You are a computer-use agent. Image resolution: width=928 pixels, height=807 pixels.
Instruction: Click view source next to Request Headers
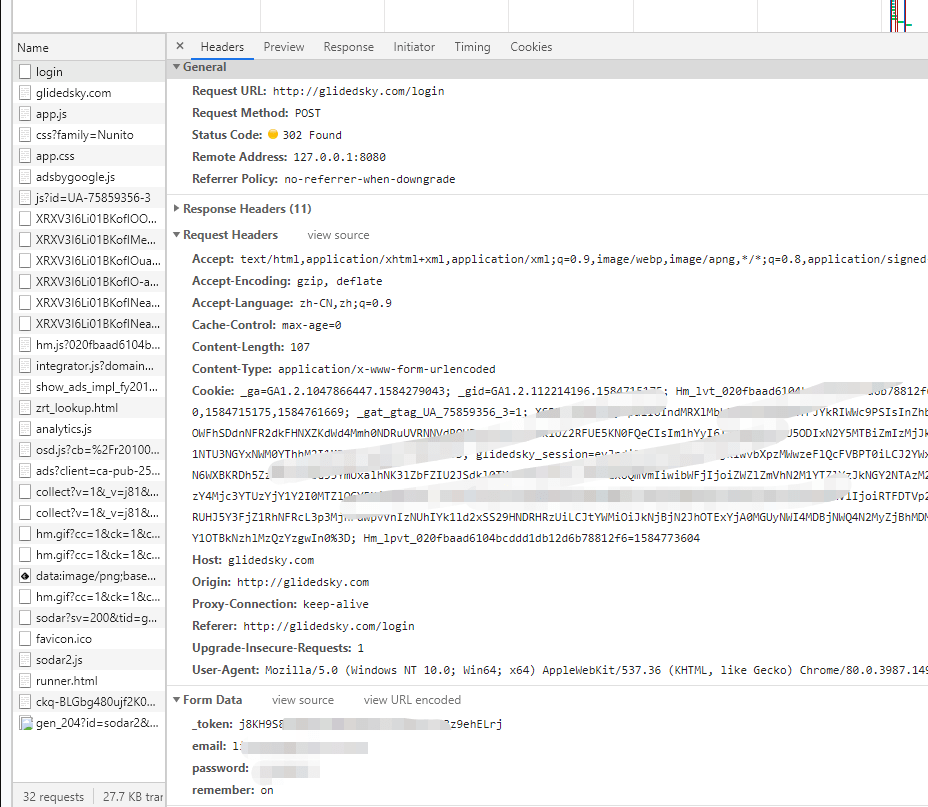[x=338, y=235]
